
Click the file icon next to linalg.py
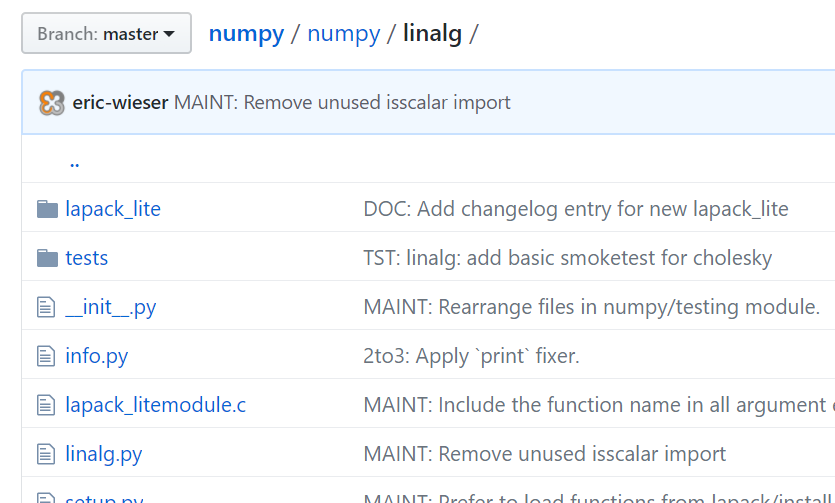[x=46, y=454]
